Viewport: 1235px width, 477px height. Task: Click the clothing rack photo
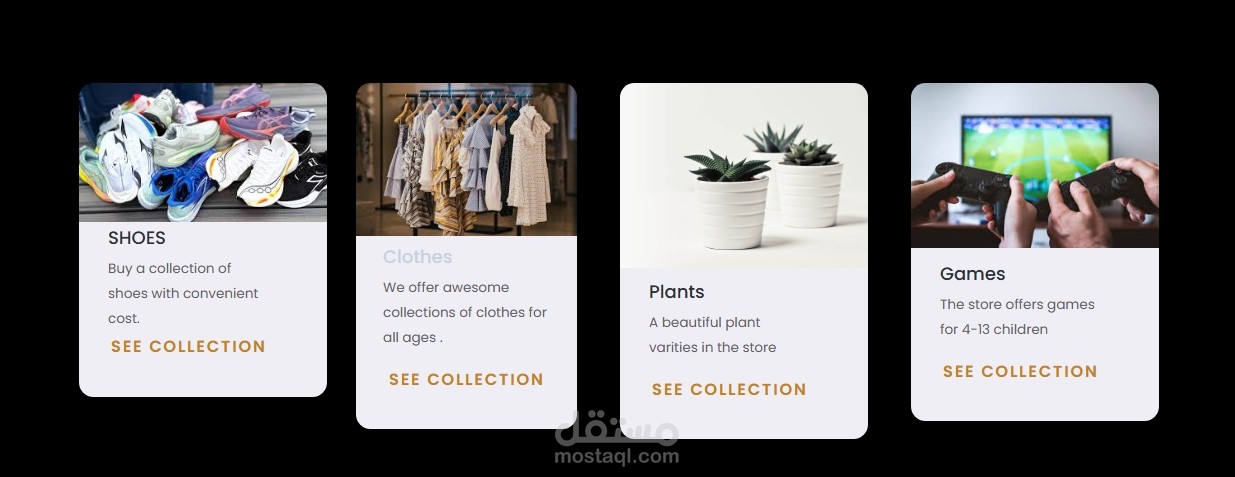point(466,160)
